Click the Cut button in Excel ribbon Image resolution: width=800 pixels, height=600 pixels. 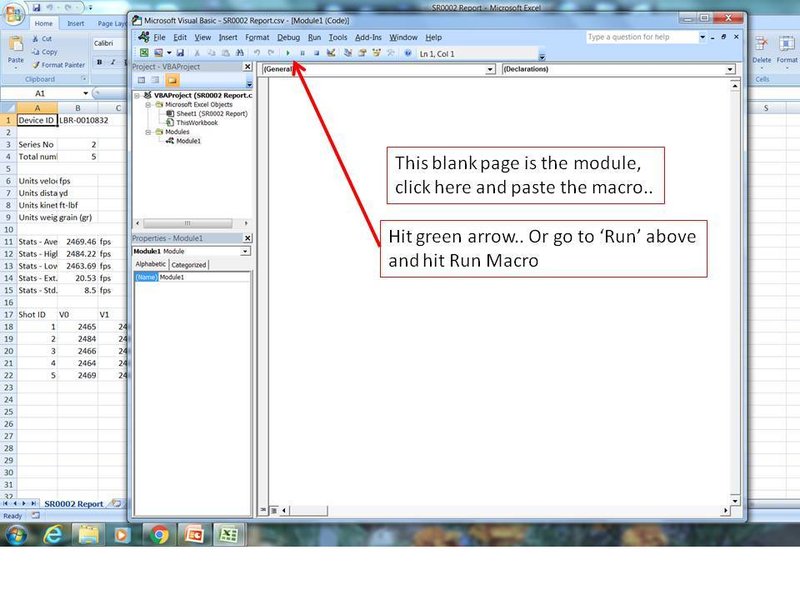tap(41, 39)
